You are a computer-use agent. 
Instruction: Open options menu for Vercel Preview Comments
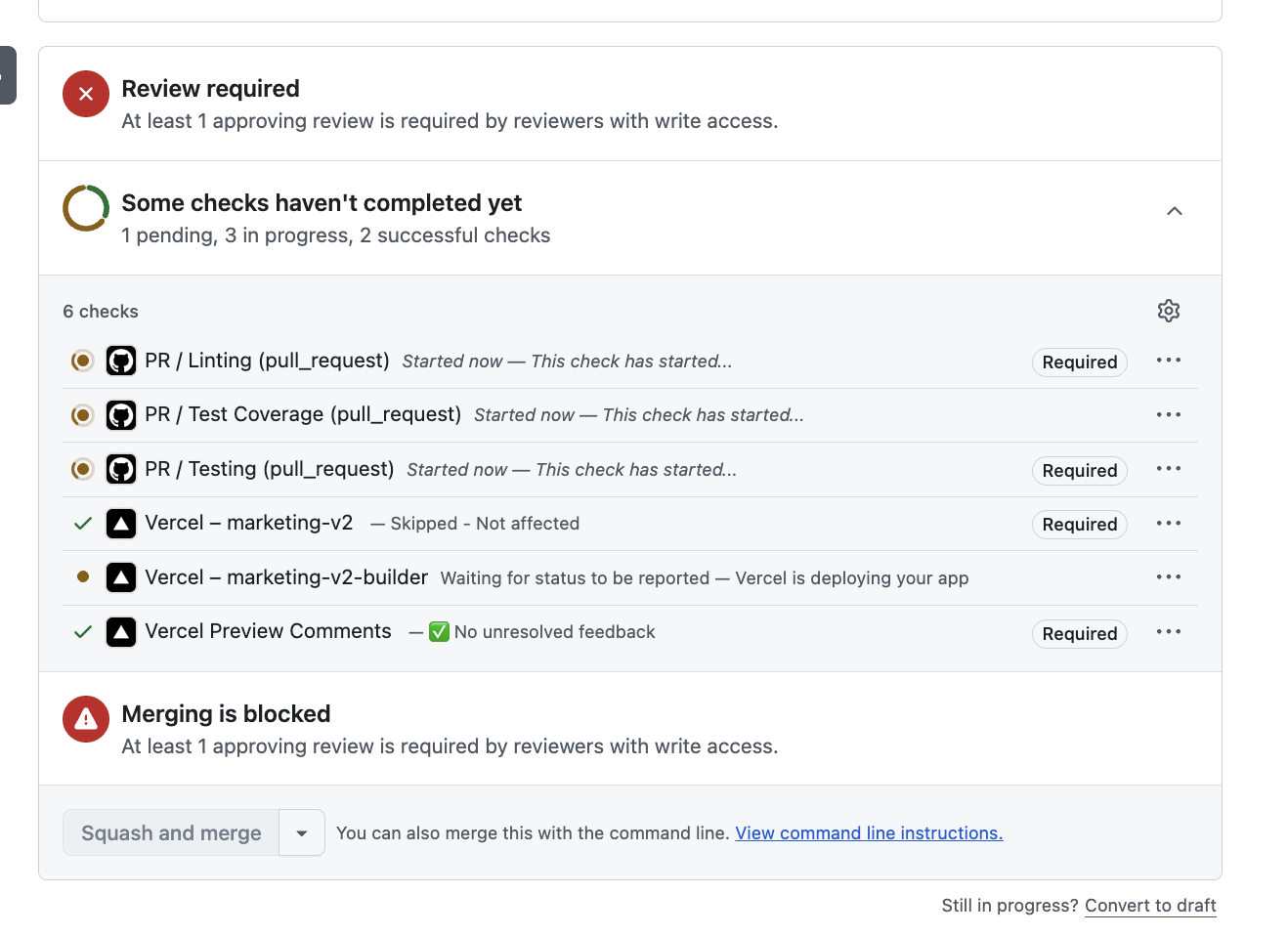click(1169, 632)
